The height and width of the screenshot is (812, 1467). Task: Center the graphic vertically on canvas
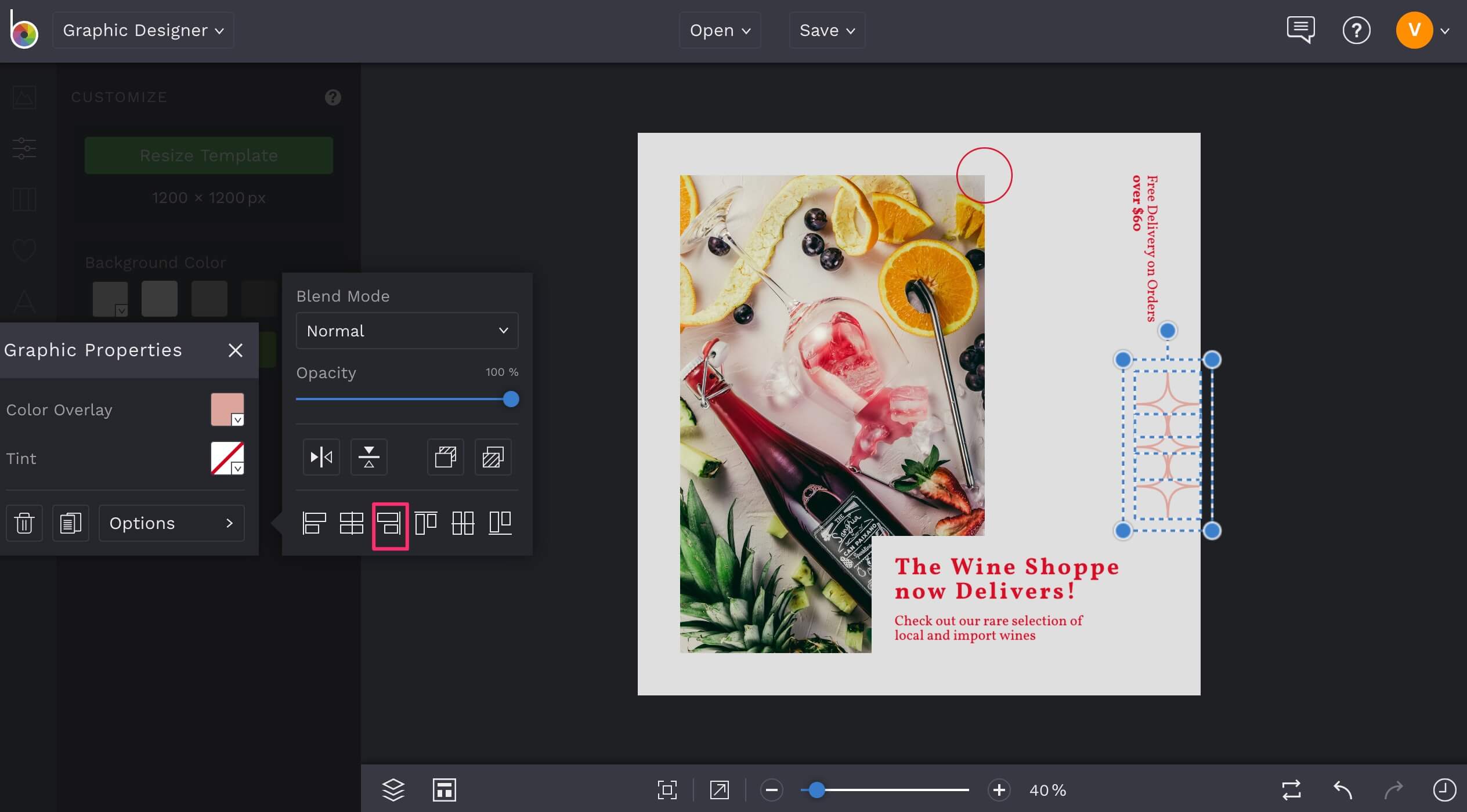(463, 524)
